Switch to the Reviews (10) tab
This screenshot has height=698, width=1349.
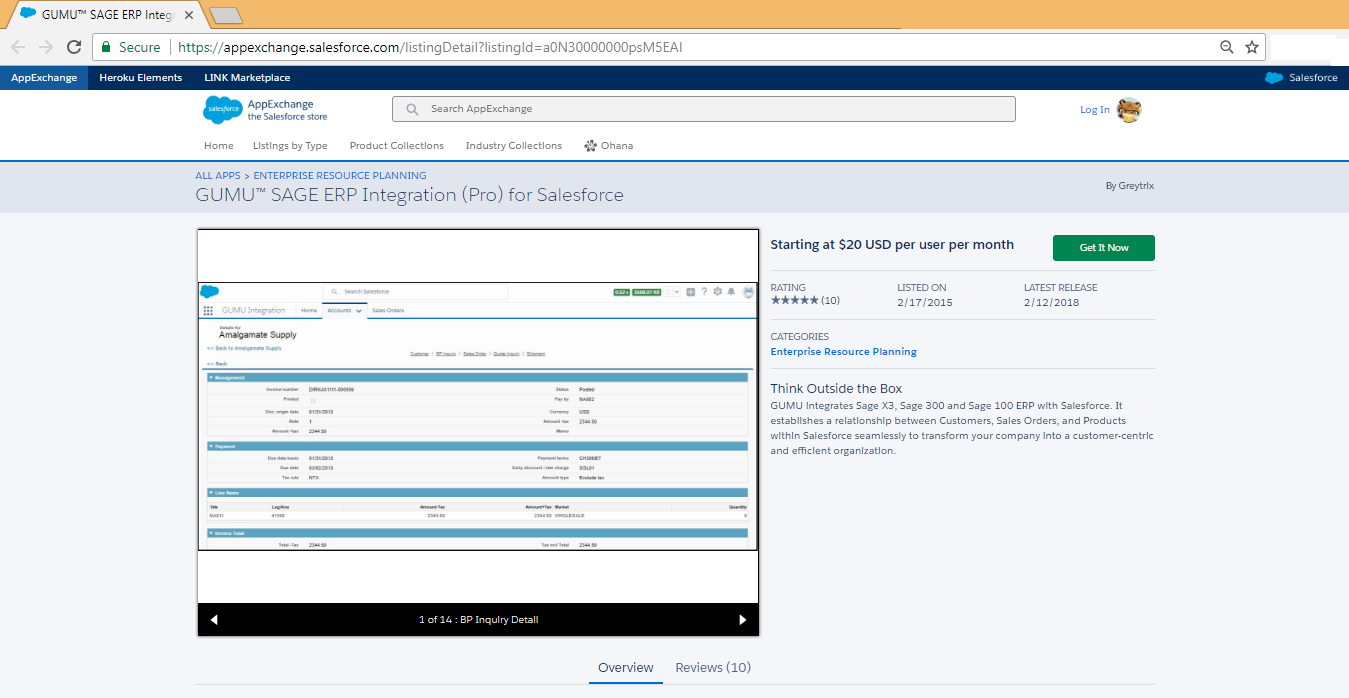coord(713,668)
